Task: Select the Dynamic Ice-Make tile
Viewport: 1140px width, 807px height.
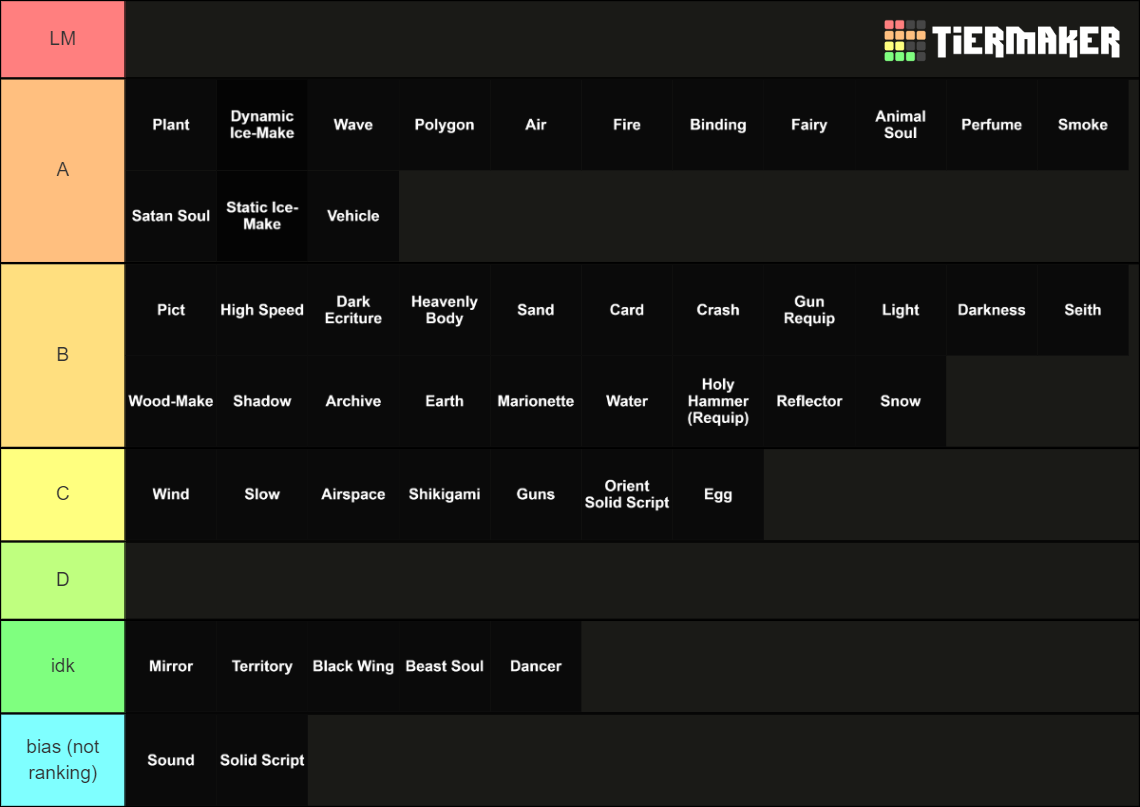Action: 262,124
